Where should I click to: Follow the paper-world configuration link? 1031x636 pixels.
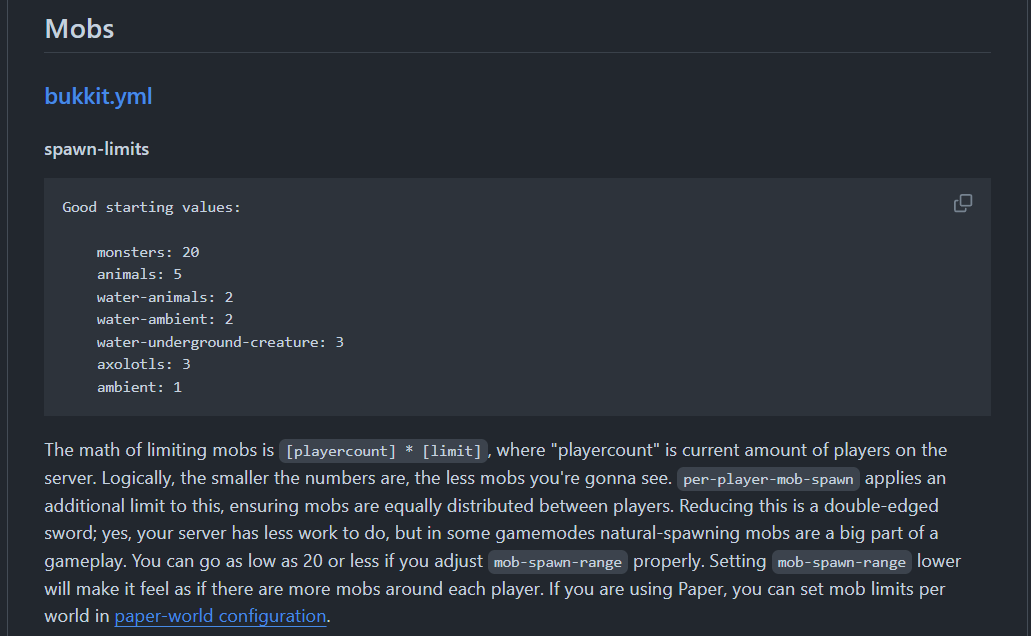point(220,616)
